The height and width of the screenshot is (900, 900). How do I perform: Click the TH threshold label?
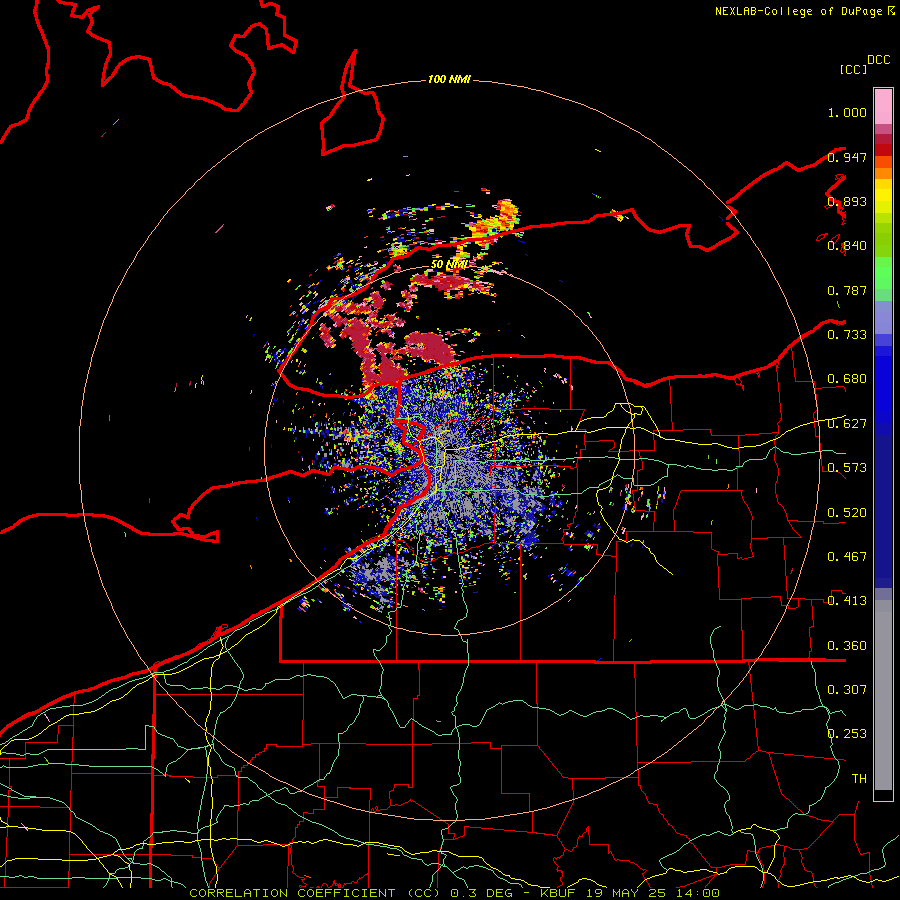click(x=859, y=778)
